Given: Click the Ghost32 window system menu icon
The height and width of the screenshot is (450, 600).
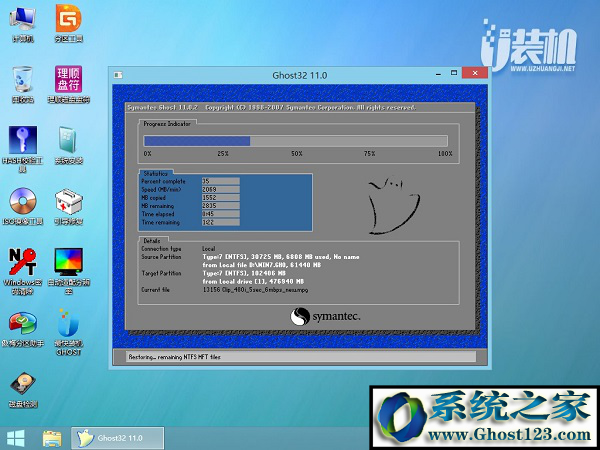Looking at the screenshot, I should (118, 75).
